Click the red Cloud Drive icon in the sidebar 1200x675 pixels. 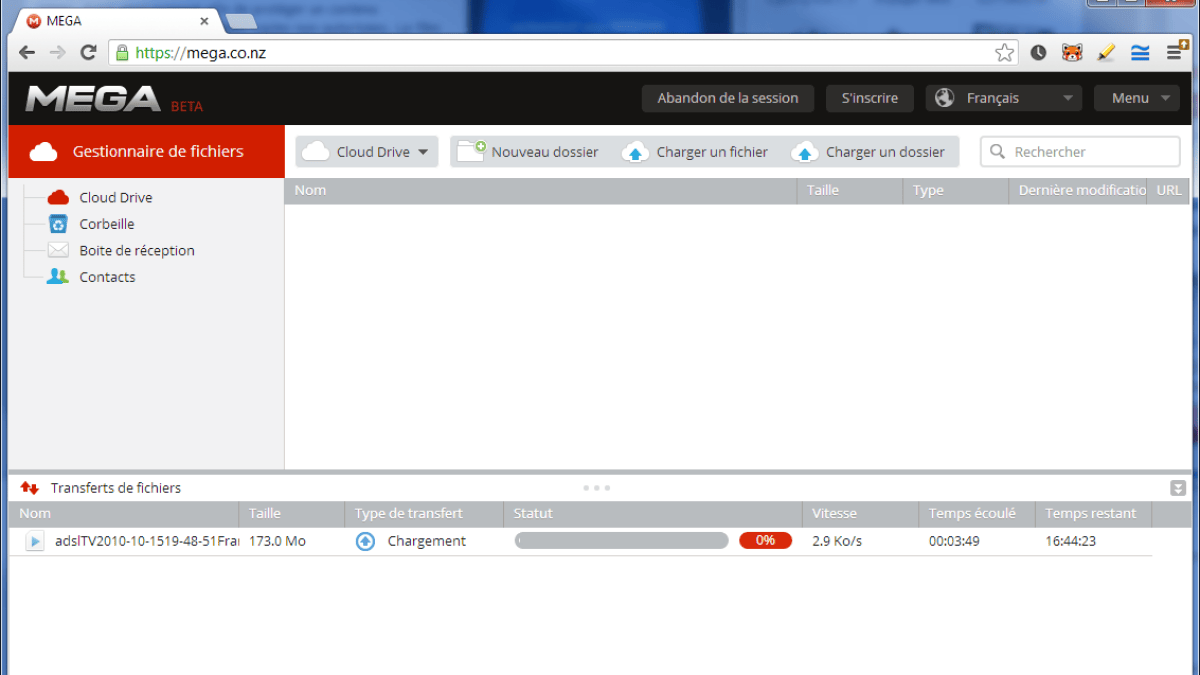click(x=58, y=197)
